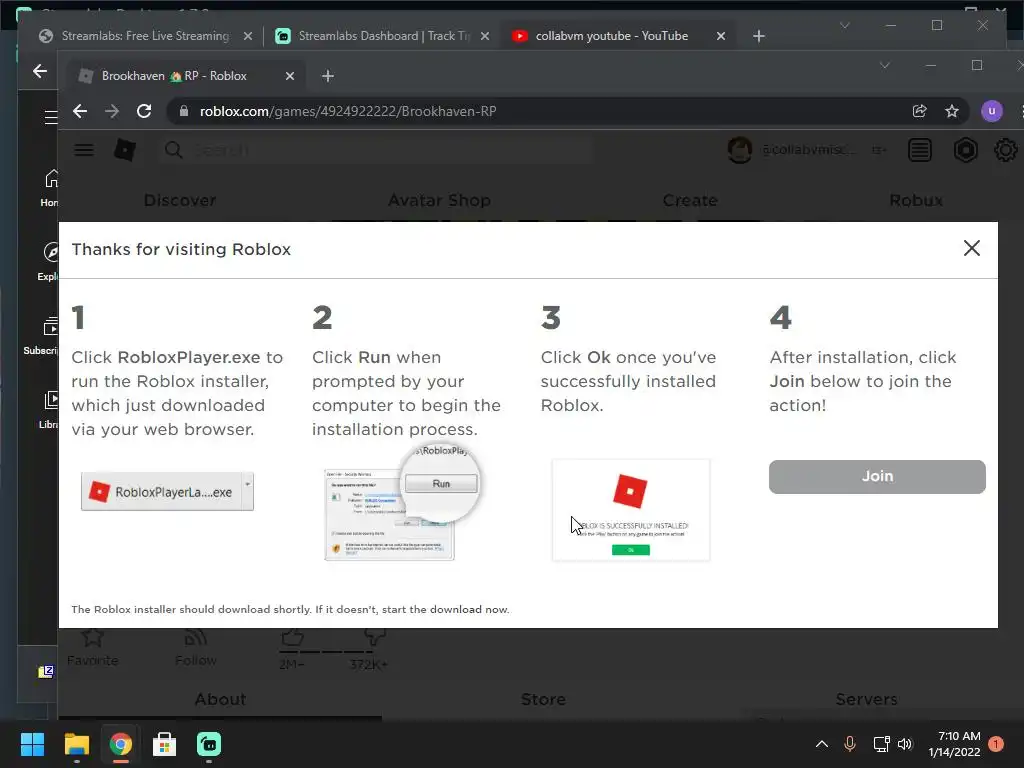Viewport: 1024px width, 768px height.
Task: Click the volume speaker tray icon
Action: pyautogui.click(x=905, y=744)
